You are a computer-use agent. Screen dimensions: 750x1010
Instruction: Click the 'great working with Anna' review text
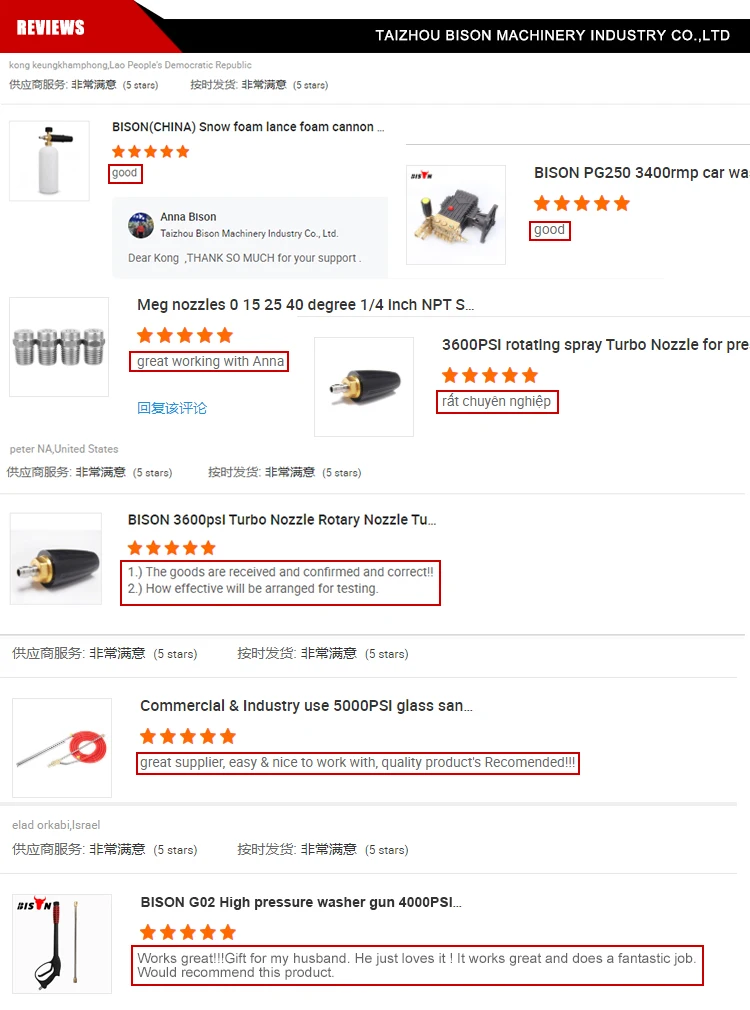(x=210, y=361)
